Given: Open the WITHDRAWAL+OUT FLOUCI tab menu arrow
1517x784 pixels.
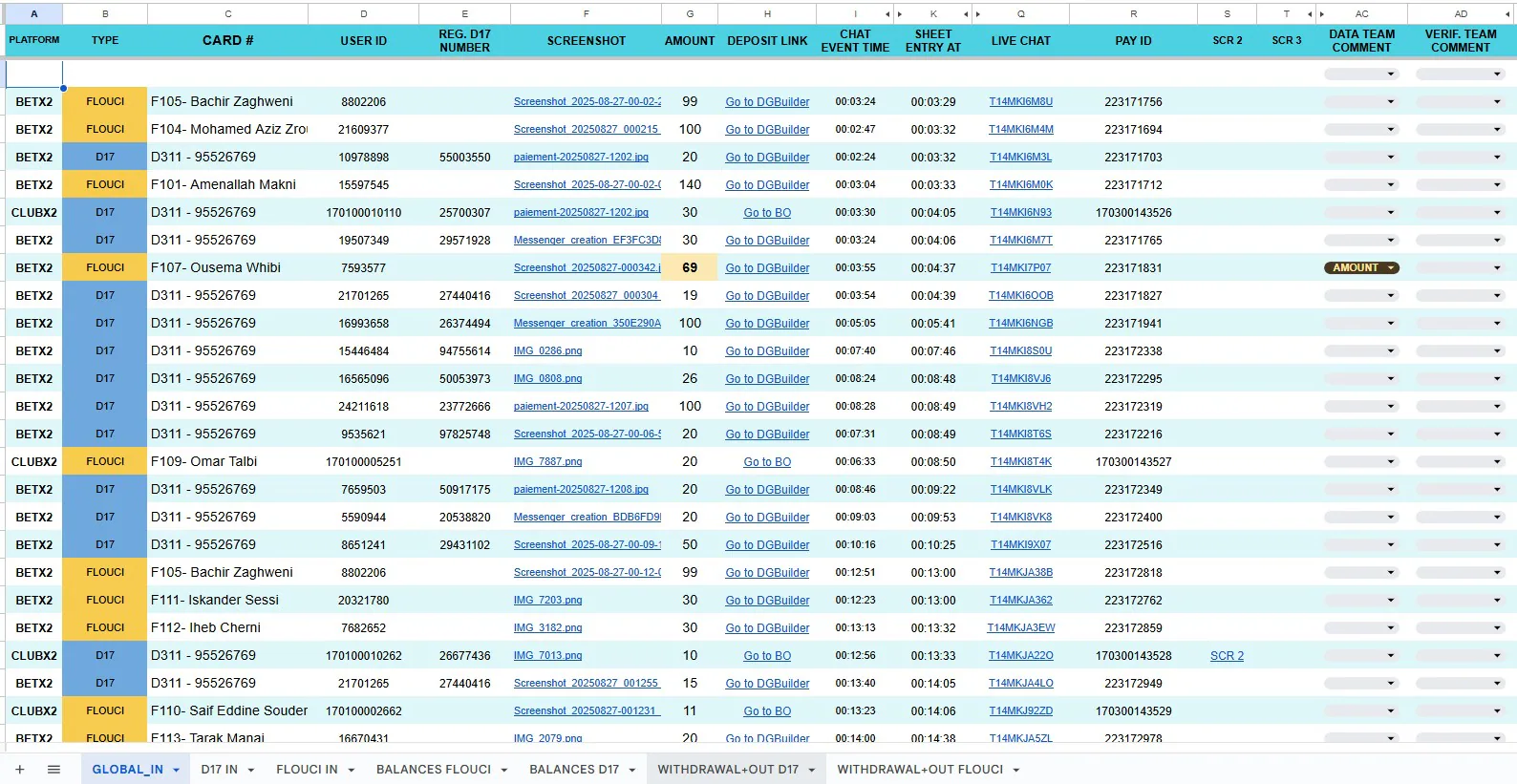Looking at the screenshot, I should [x=1015, y=770].
